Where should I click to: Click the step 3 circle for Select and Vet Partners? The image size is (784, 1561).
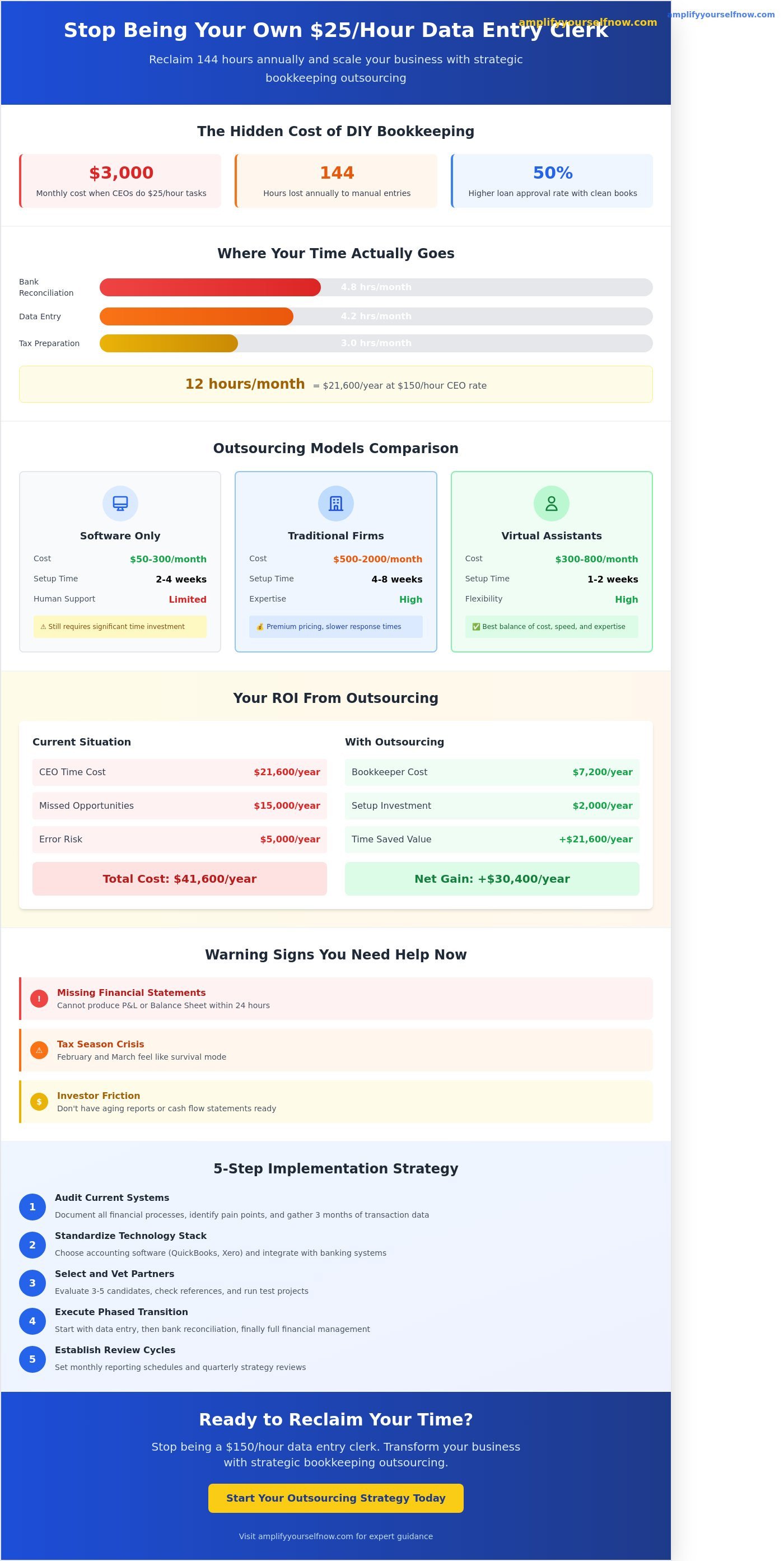tap(32, 1283)
